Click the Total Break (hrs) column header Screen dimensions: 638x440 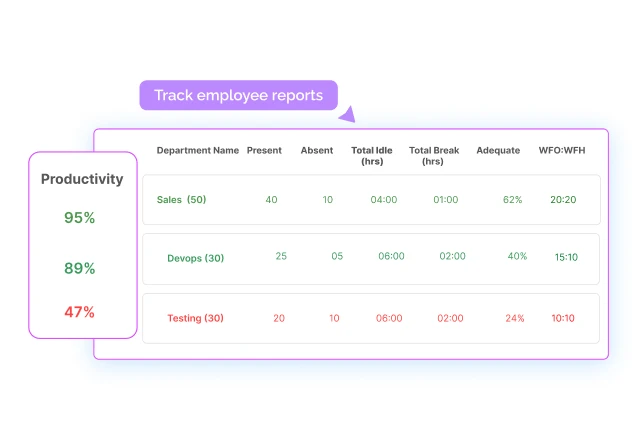pyautogui.click(x=434, y=155)
